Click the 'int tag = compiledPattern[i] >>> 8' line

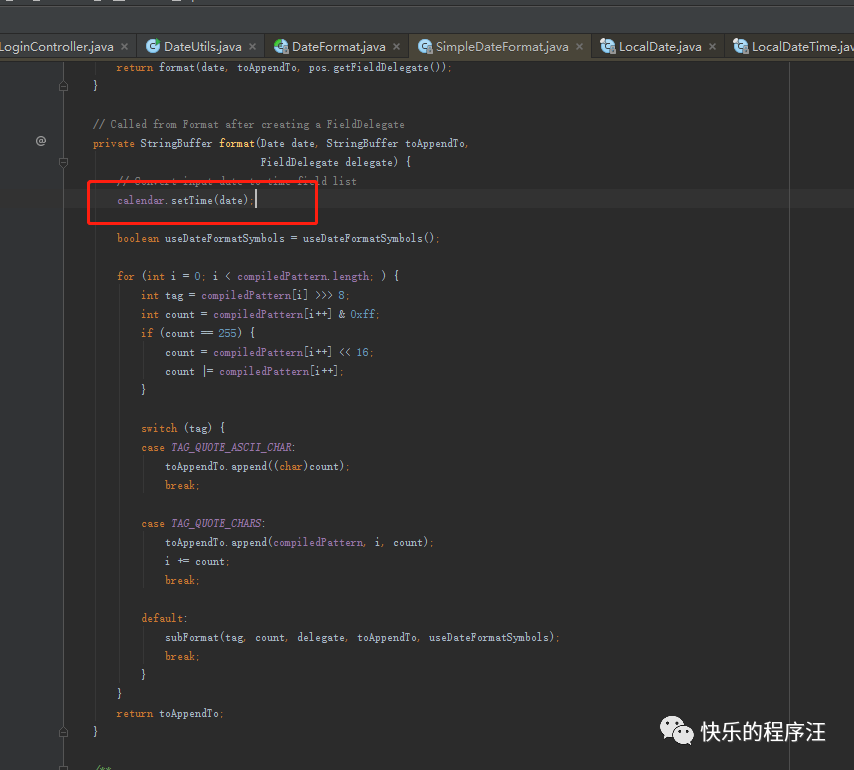[x=245, y=296]
